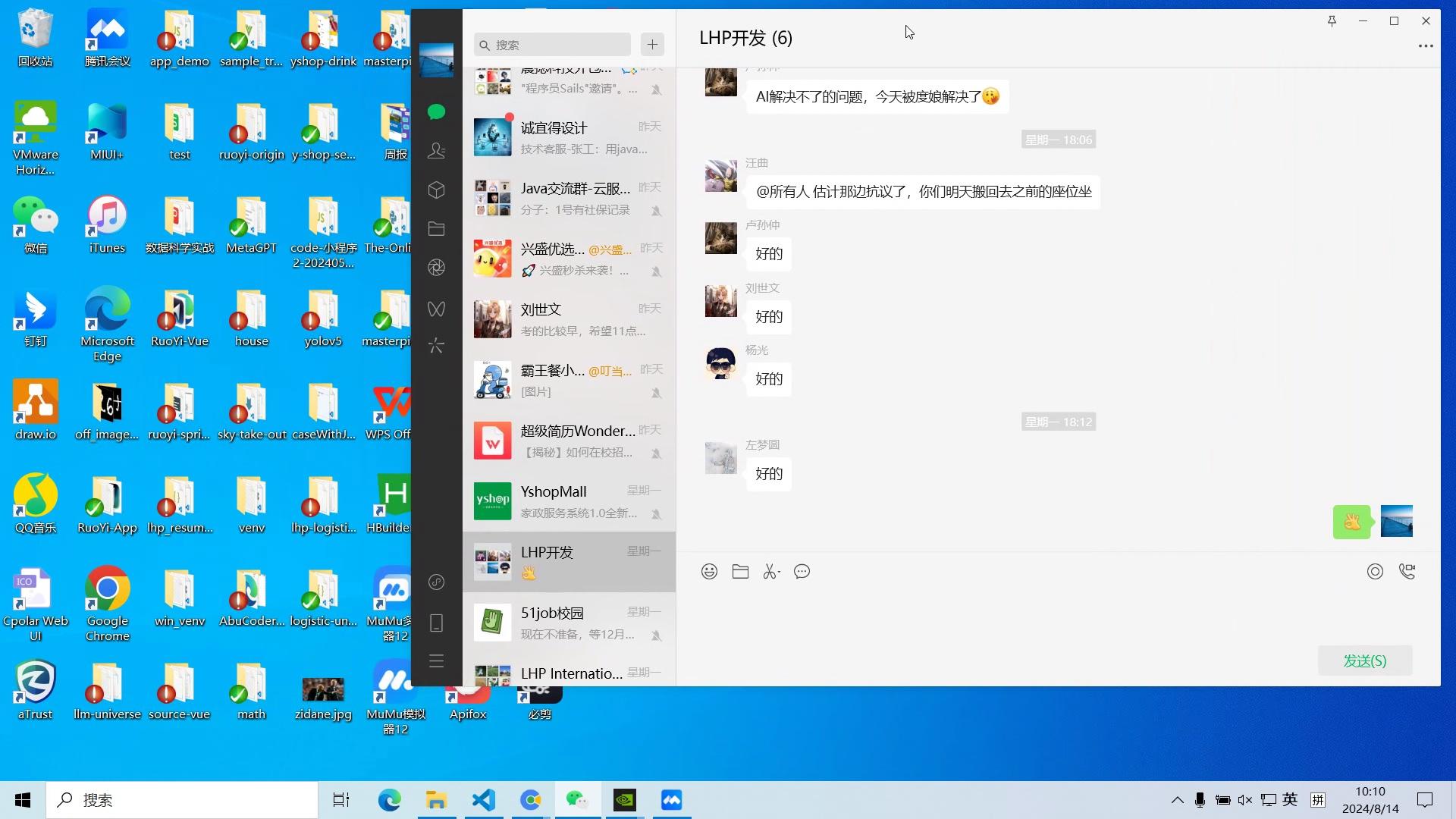Click the LHP开发 (6) chat title

745,38
